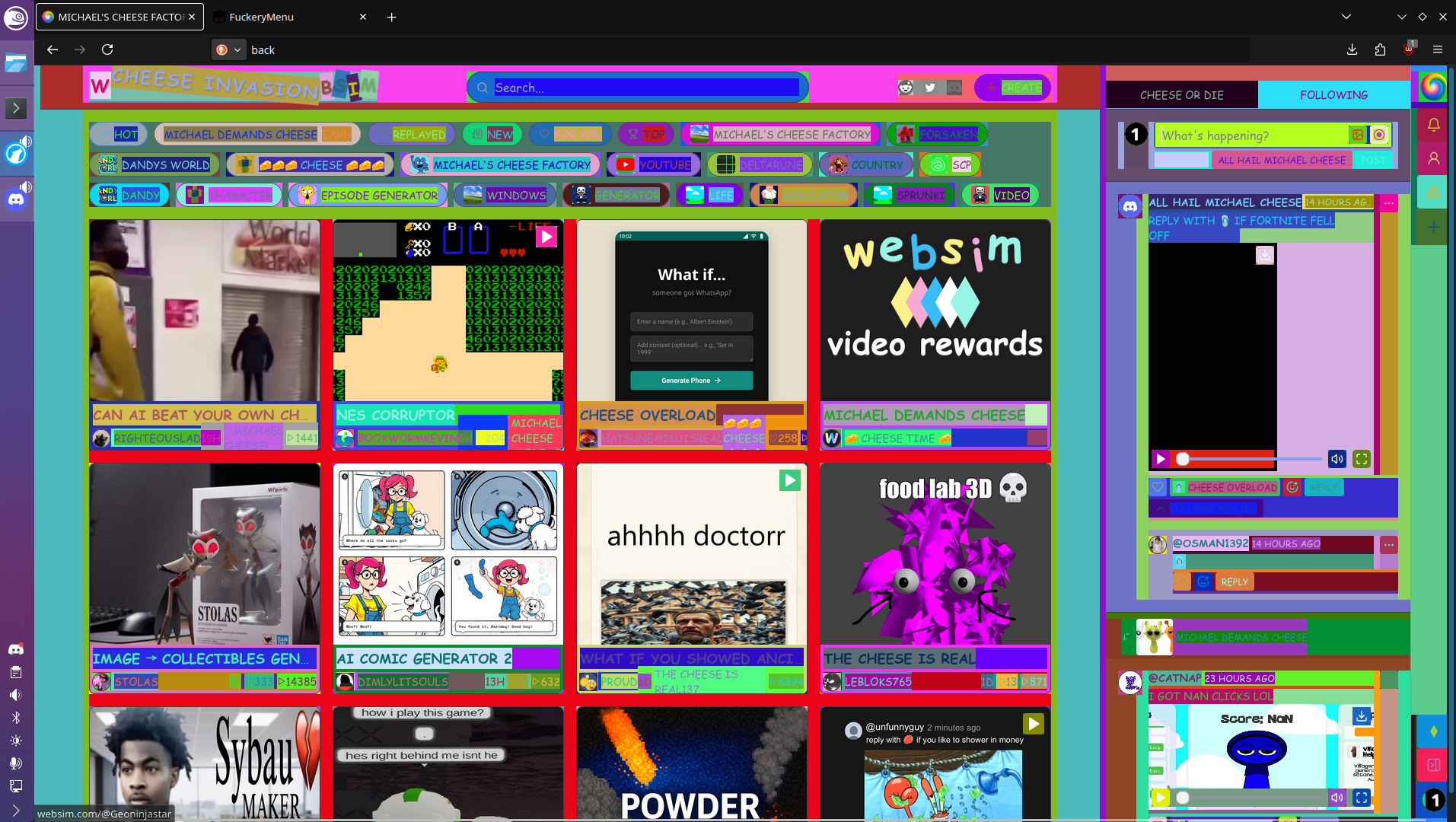Click the CREATE button
The image size is (1456, 822).
[x=1012, y=88]
